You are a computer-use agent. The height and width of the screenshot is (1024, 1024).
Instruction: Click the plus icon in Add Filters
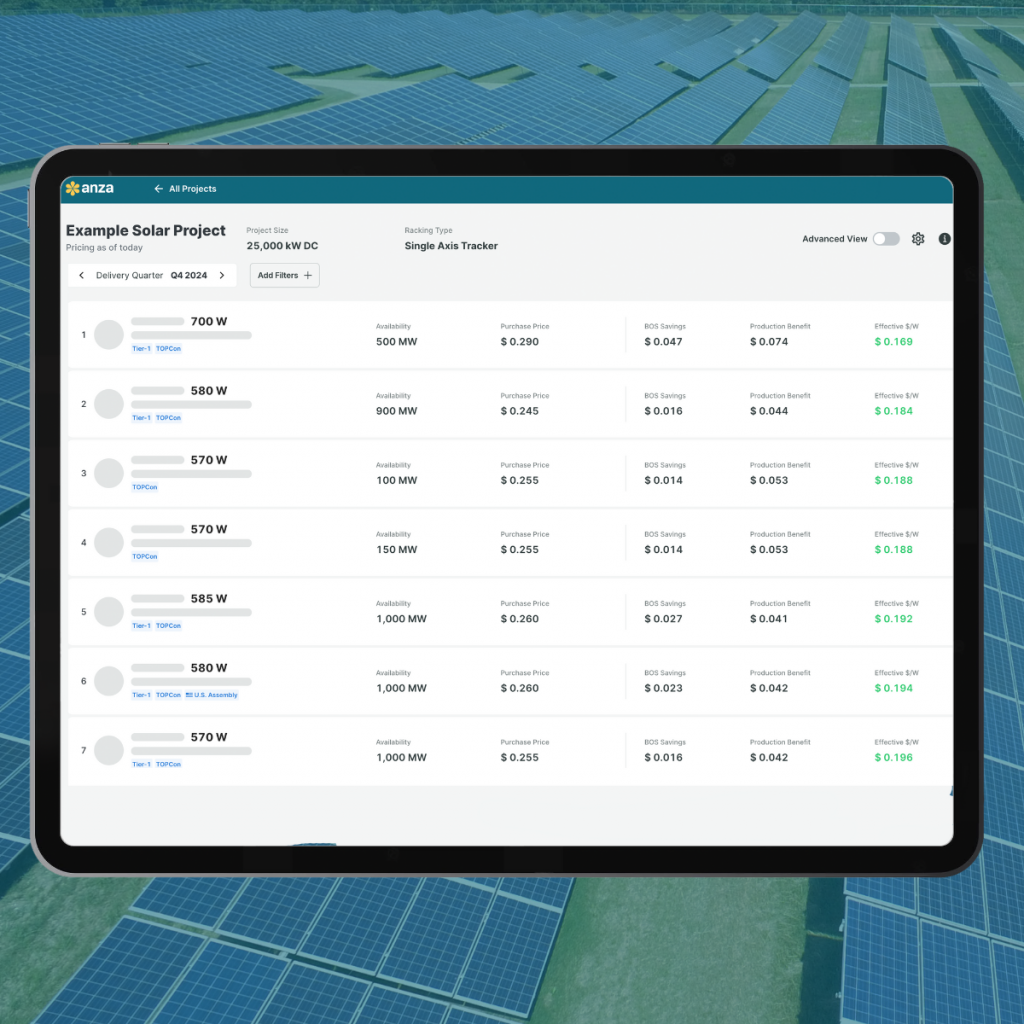[308, 276]
